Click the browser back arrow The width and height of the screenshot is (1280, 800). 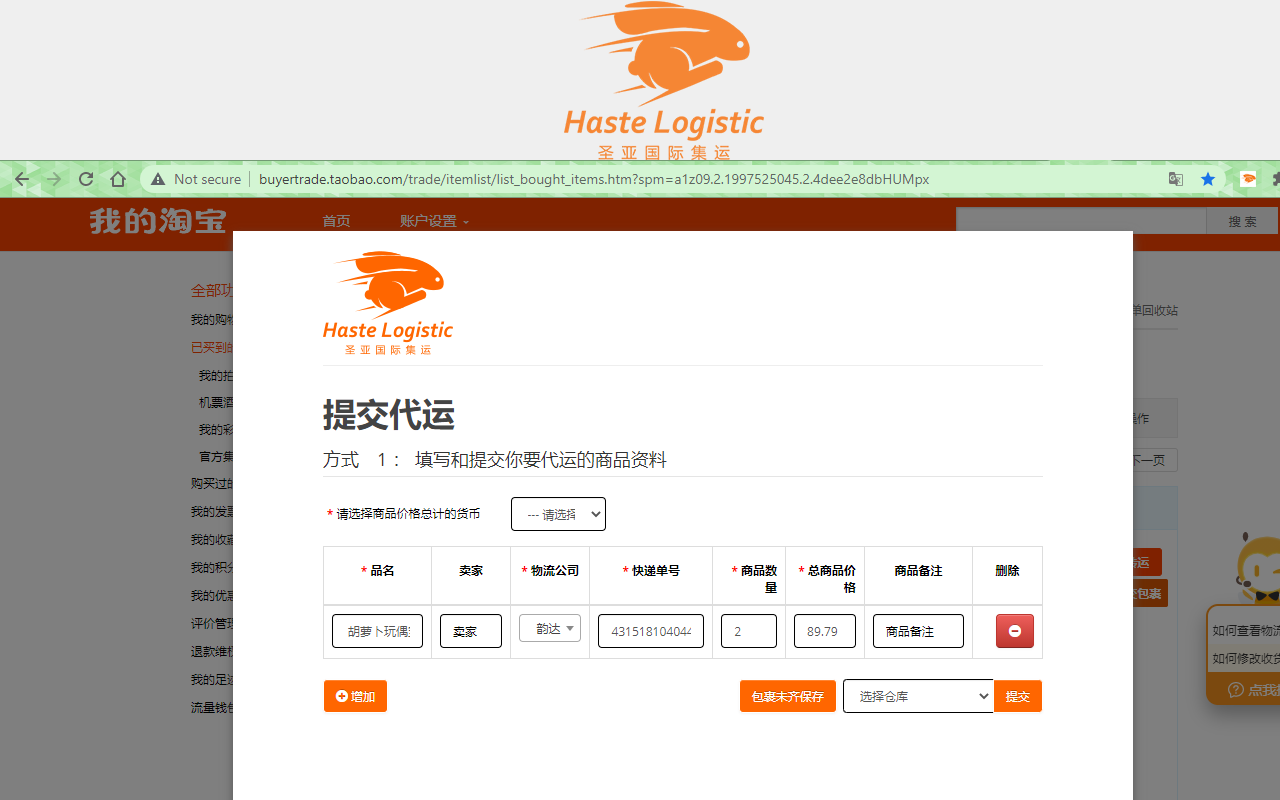[x=22, y=179]
